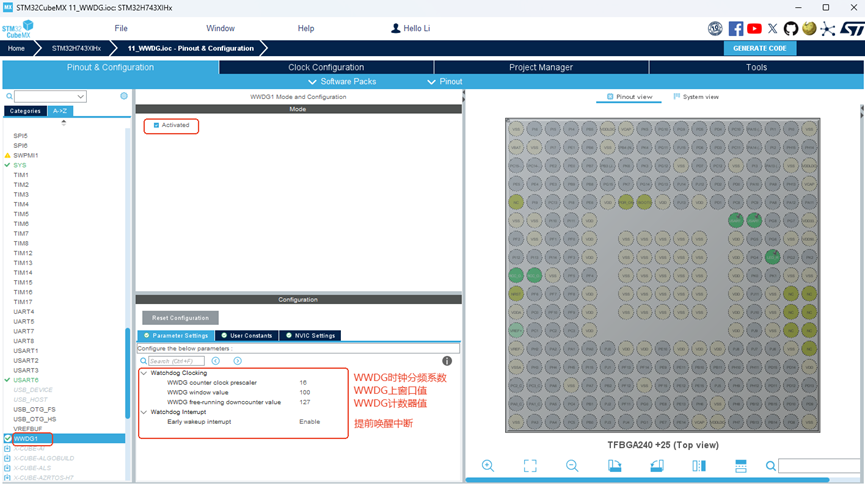Open the peripheral list settings gear

(124, 96)
